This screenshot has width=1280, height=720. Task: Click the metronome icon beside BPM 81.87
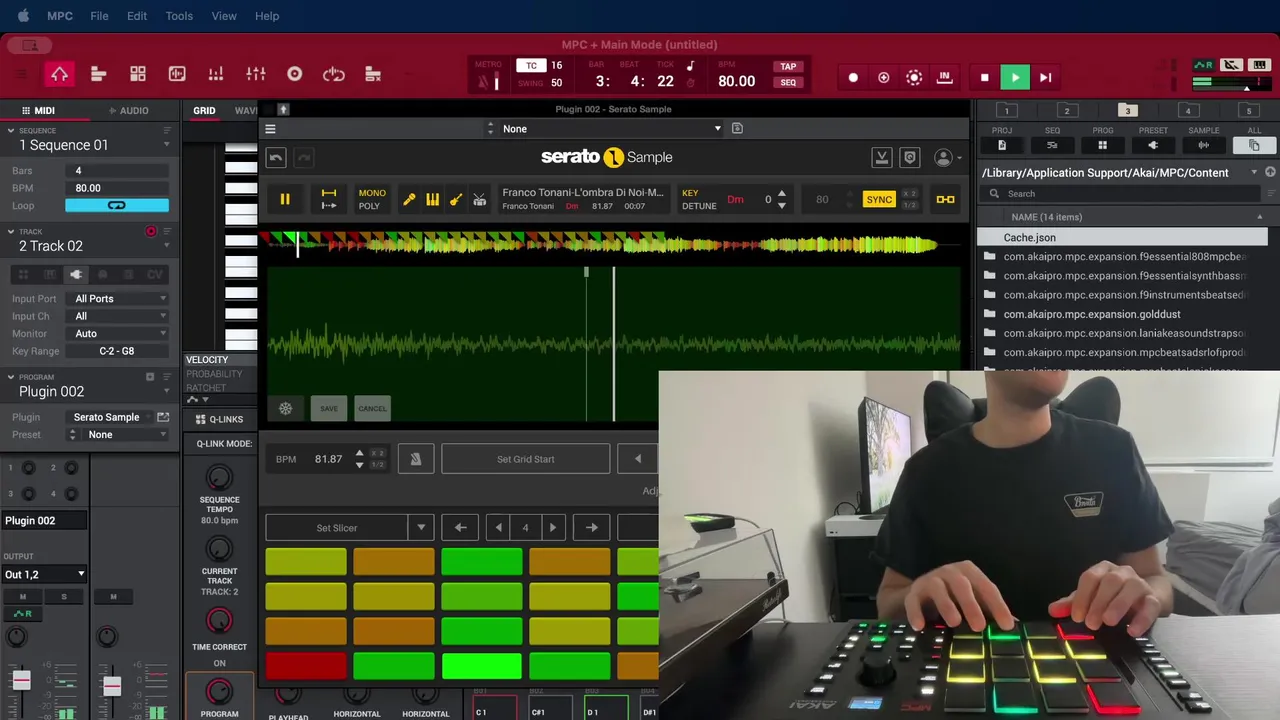click(x=416, y=459)
